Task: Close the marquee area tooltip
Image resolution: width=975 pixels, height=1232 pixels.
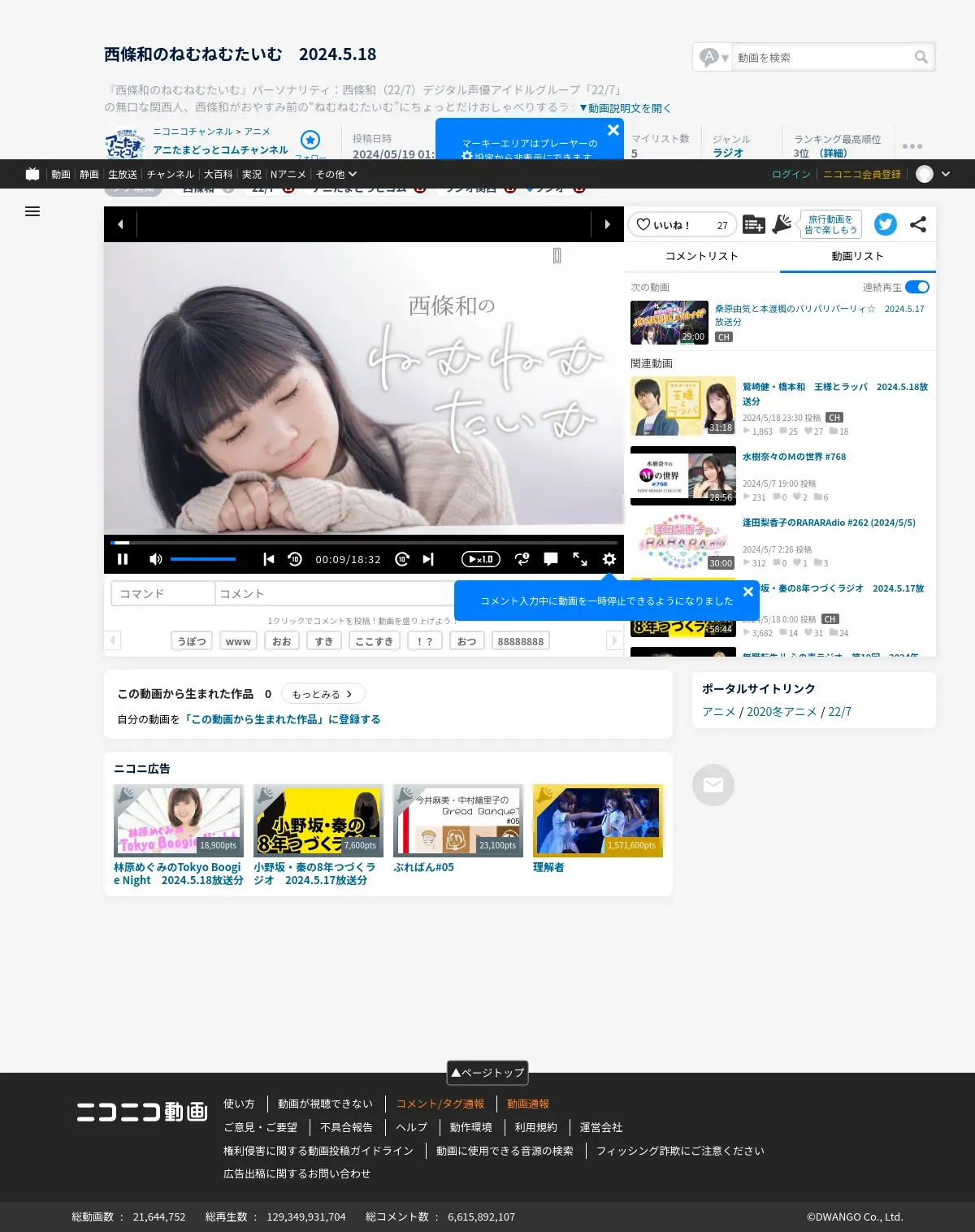Action: (x=613, y=130)
